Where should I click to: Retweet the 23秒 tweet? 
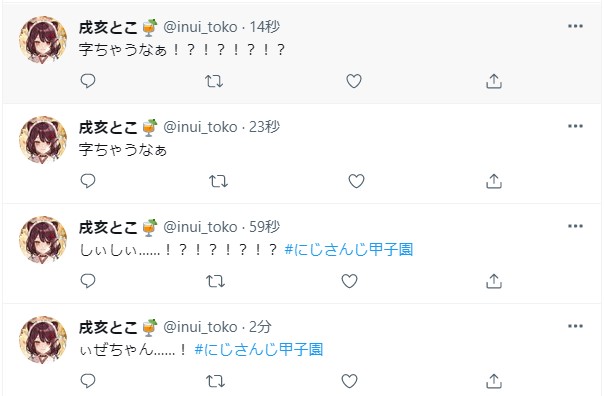[x=218, y=181]
